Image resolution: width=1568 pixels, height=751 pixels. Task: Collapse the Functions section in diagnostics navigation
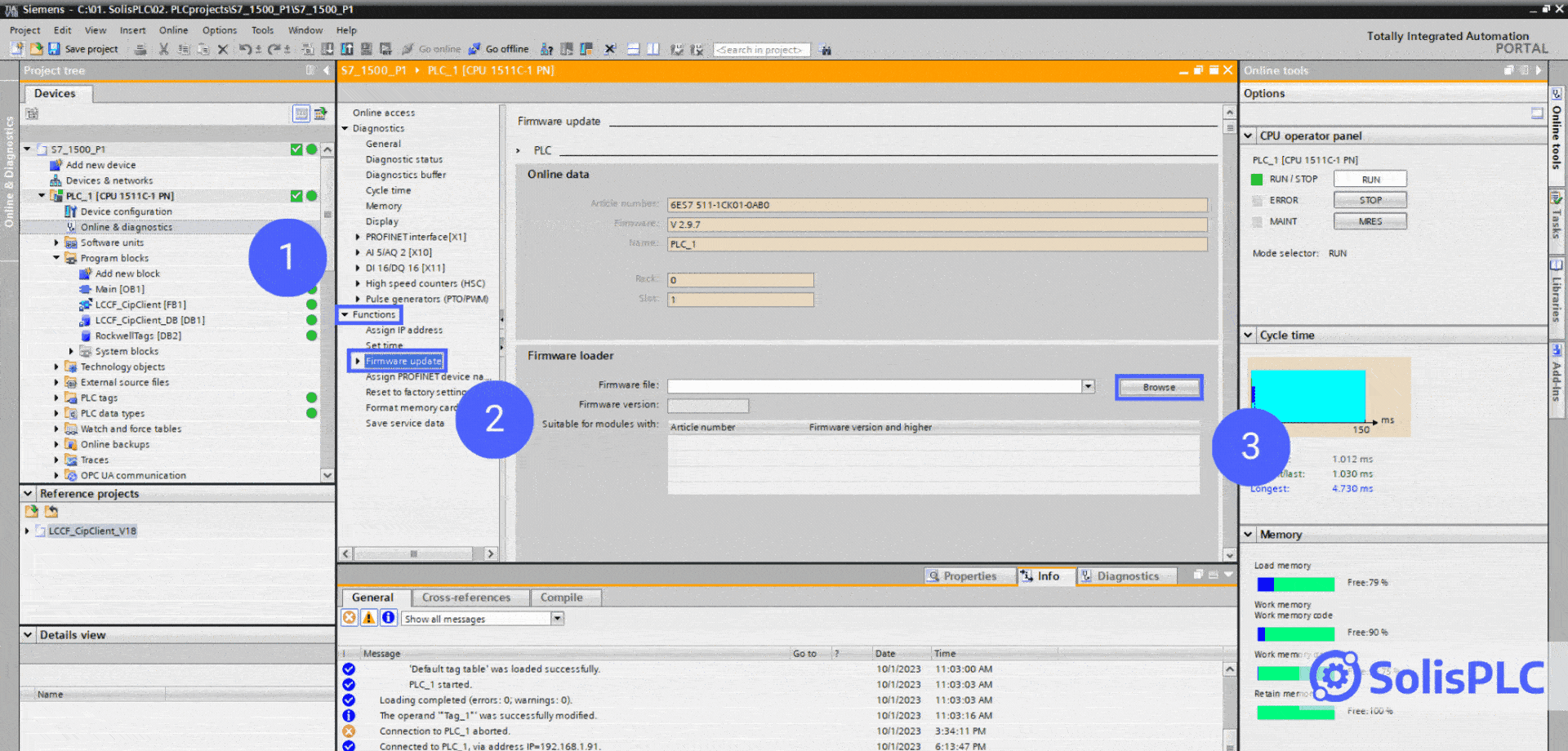pos(346,314)
